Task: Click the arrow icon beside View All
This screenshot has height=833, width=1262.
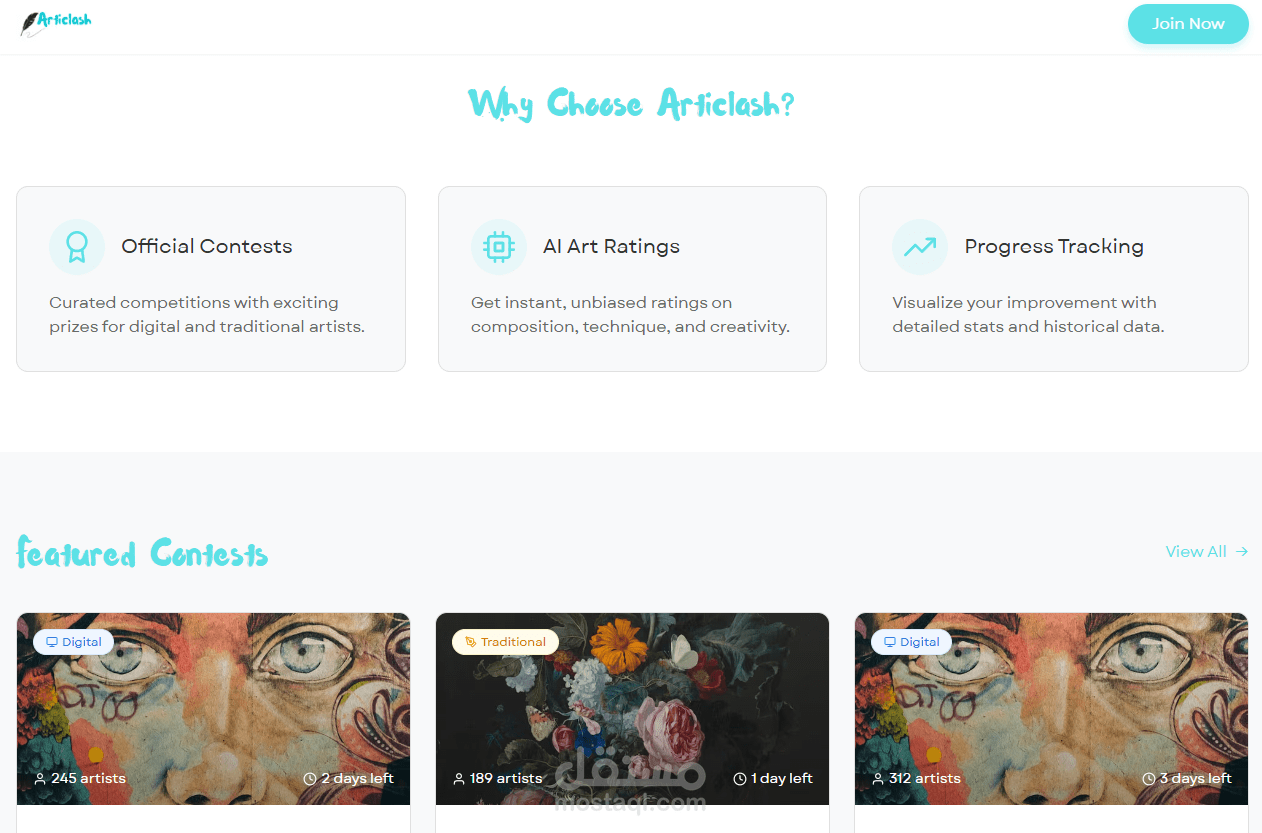Action: 1241,551
